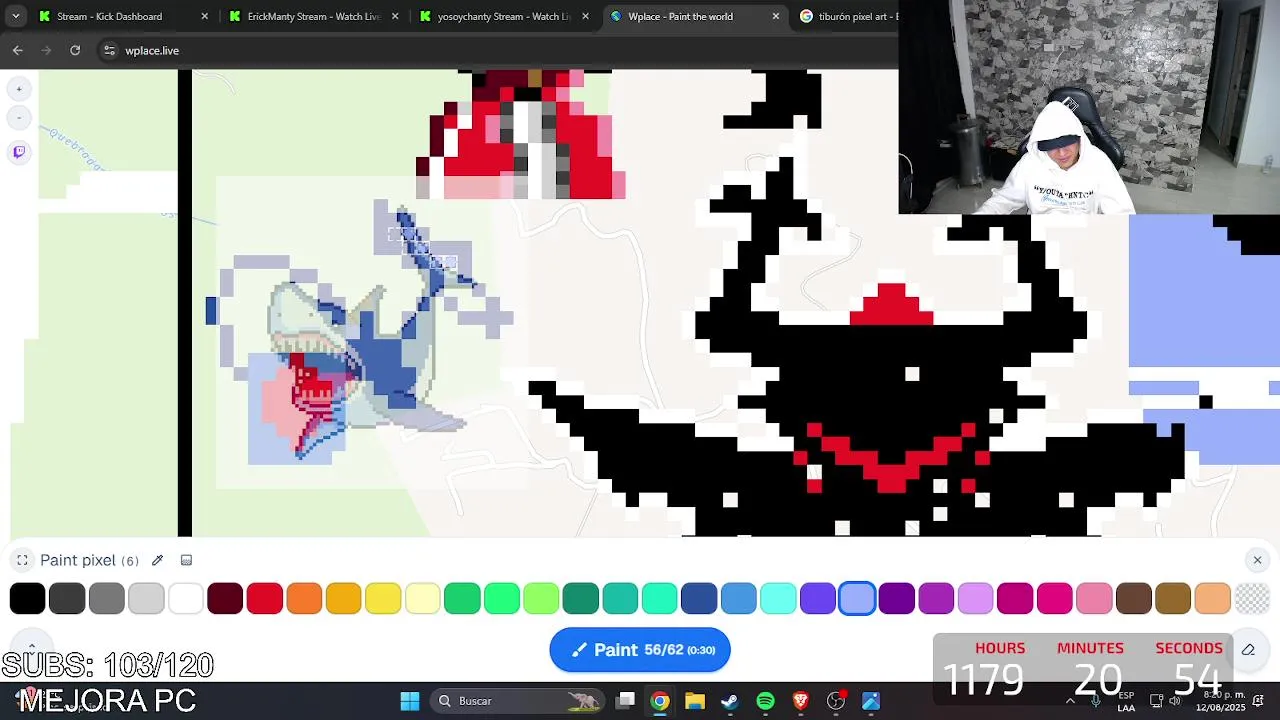Screen dimensions: 1280x720
Task: Pick the light gray color swatch
Action: pyautogui.click(x=146, y=598)
